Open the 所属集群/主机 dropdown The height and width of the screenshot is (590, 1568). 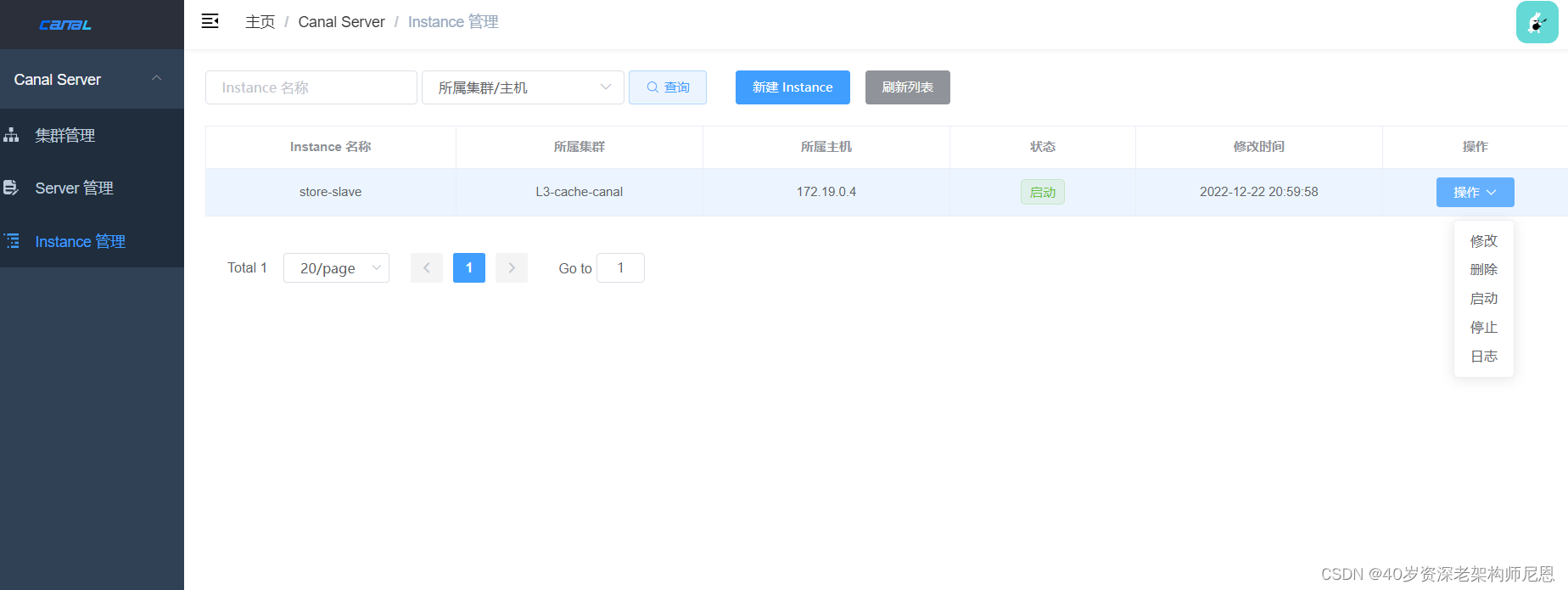coord(523,87)
